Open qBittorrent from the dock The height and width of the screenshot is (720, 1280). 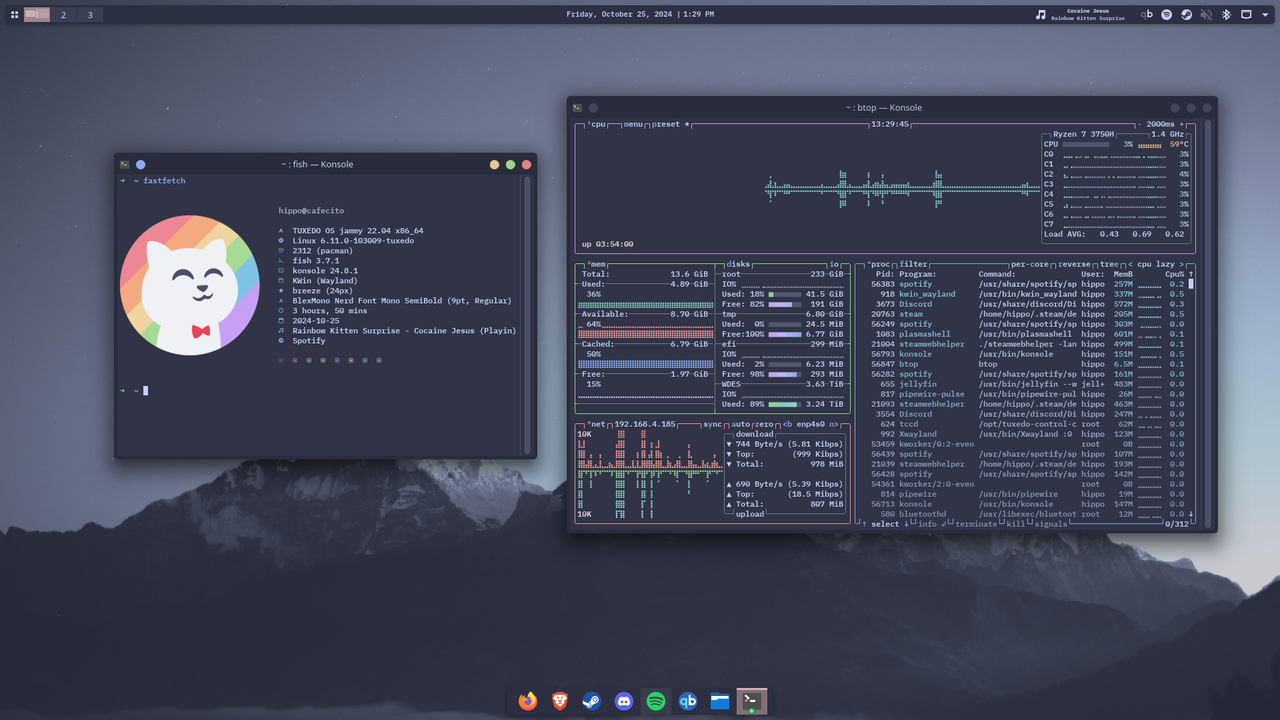pos(688,701)
